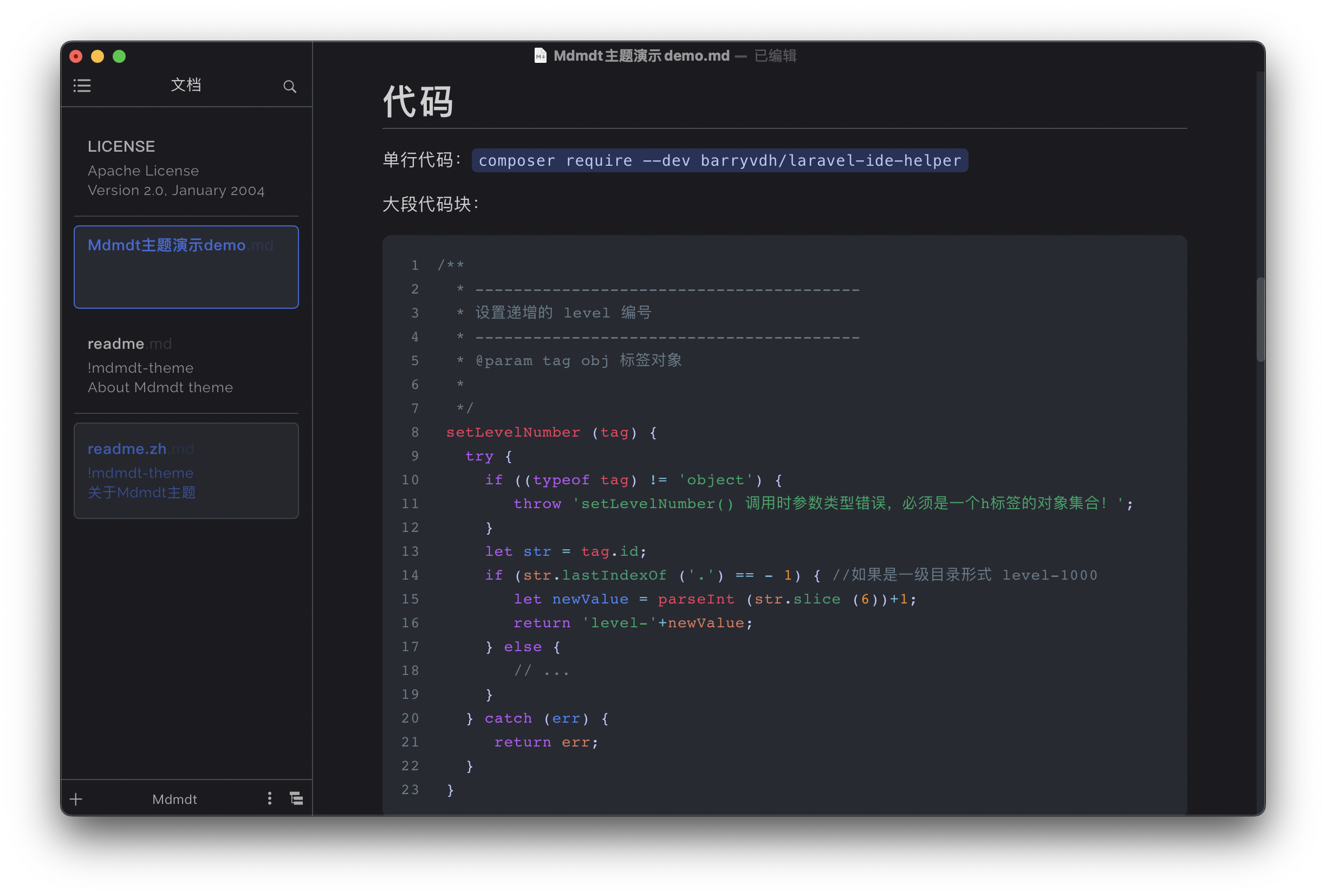Click the vertical scrollbar thumb
Viewport: 1326px width, 896px height.
coord(1260,320)
